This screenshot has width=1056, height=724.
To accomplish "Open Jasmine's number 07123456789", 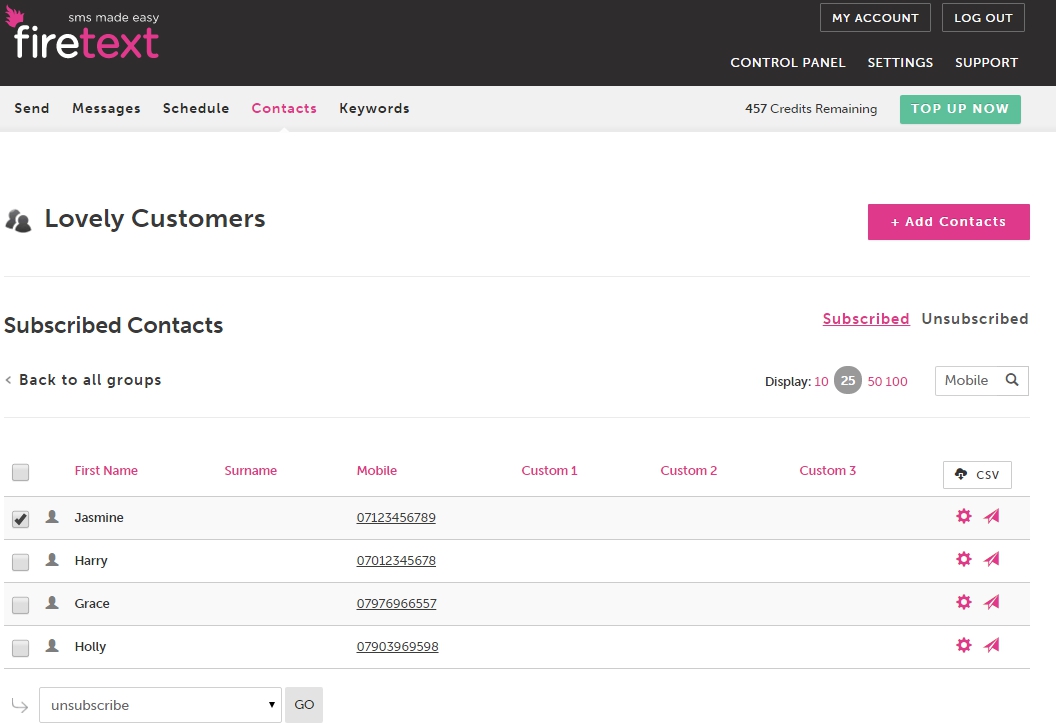I will point(396,517).
